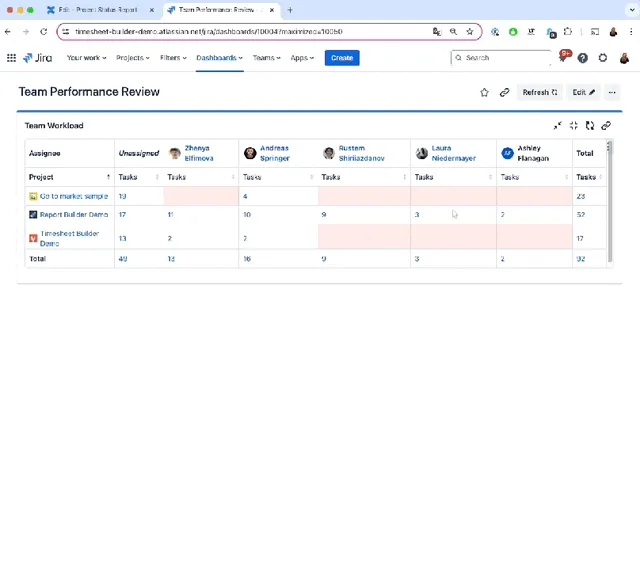This screenshot has height=570, width=640.
Task: Click the Team Workload table vertical scrollbar
Action: [x=610, y=202]
